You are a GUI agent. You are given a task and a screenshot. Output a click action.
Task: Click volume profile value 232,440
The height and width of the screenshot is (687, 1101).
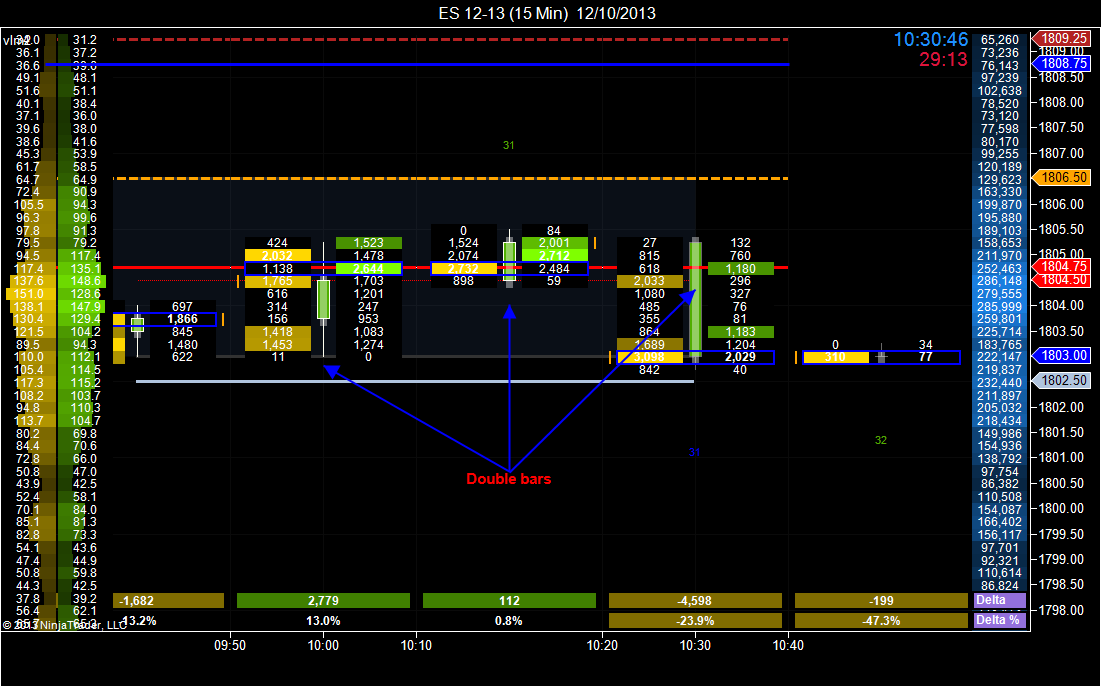point(1001,382)
